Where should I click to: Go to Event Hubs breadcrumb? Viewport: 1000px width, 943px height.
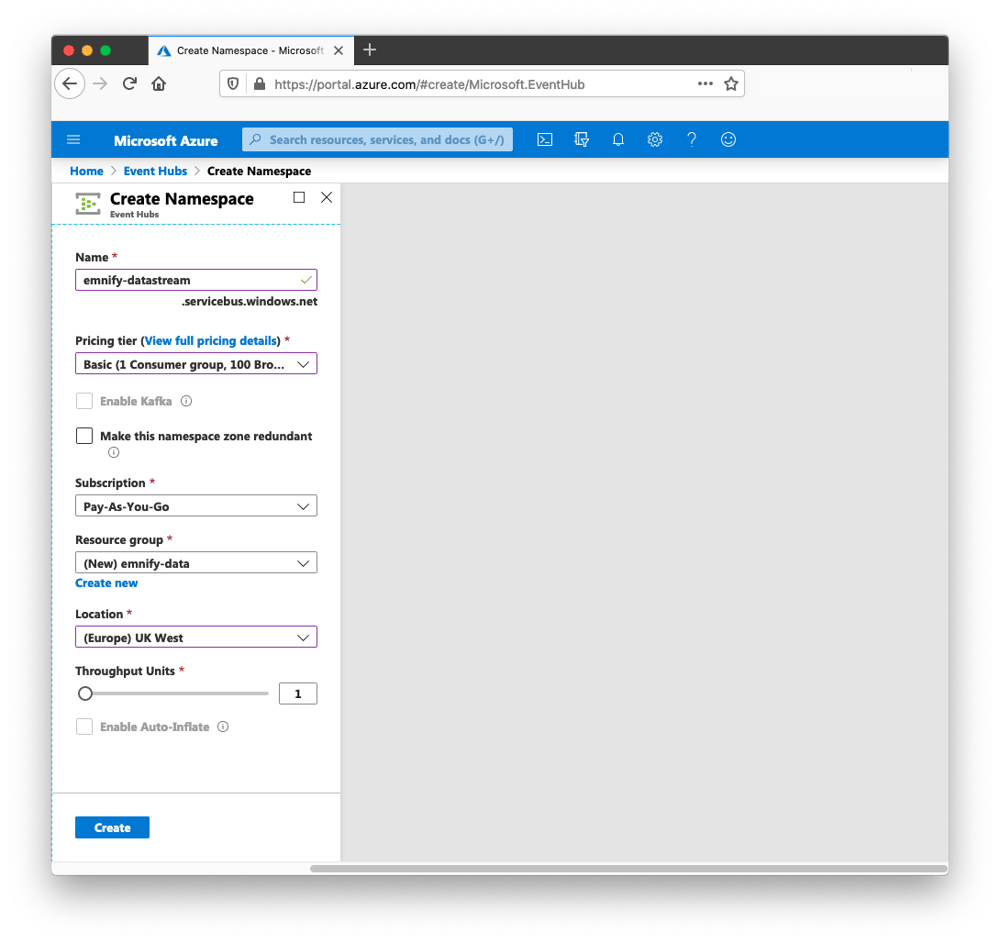(x=155, y=171)
